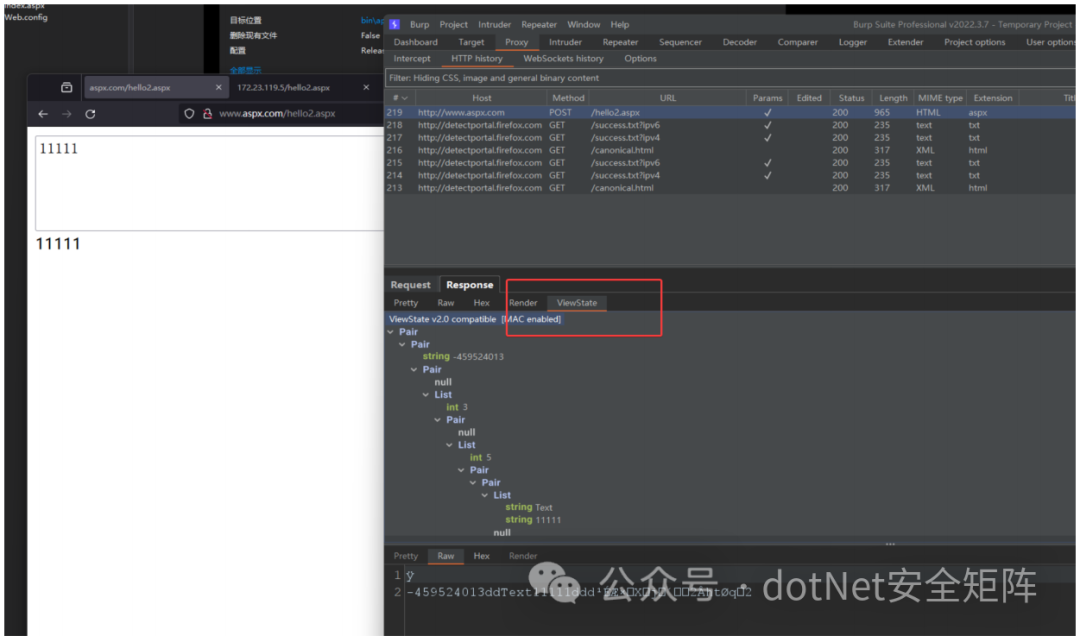Open the Intruder menu in menu bar

495,24
